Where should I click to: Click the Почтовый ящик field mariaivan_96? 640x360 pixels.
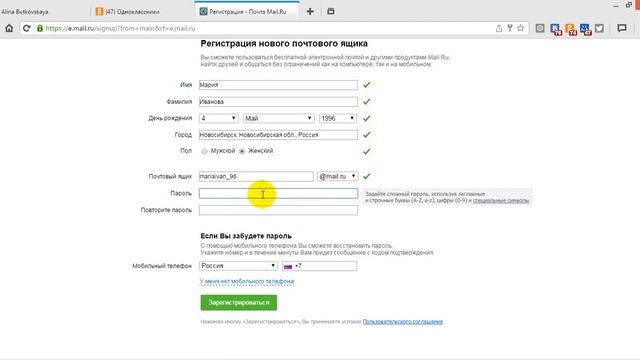tap(256, 176)
